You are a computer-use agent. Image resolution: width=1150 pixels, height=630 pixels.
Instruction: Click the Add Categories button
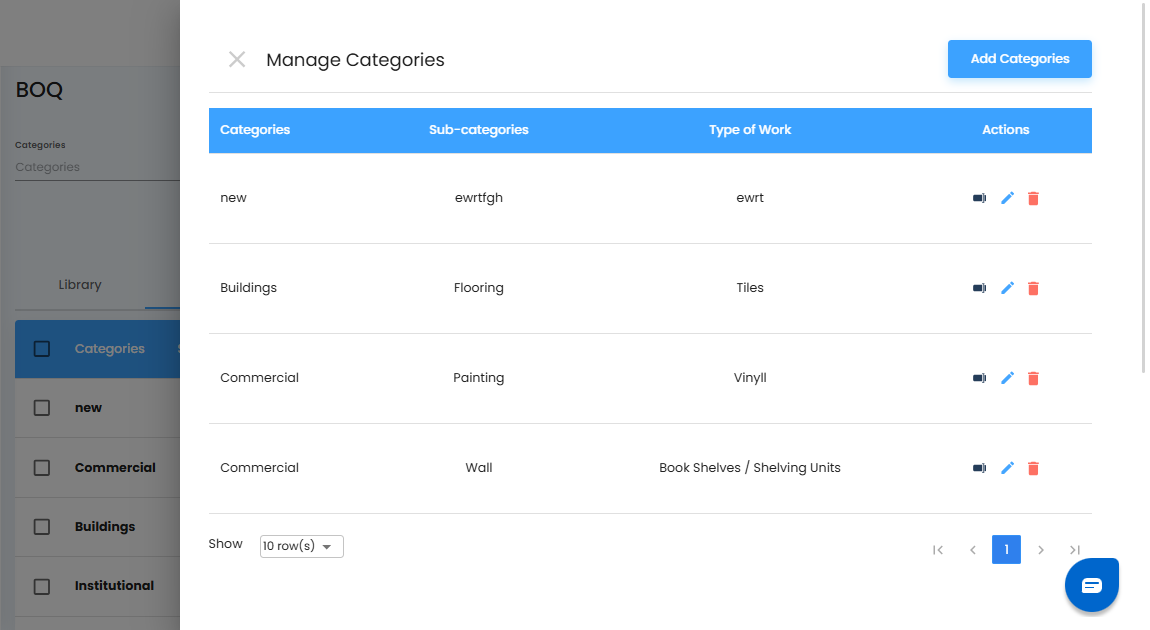[1019, 59]
